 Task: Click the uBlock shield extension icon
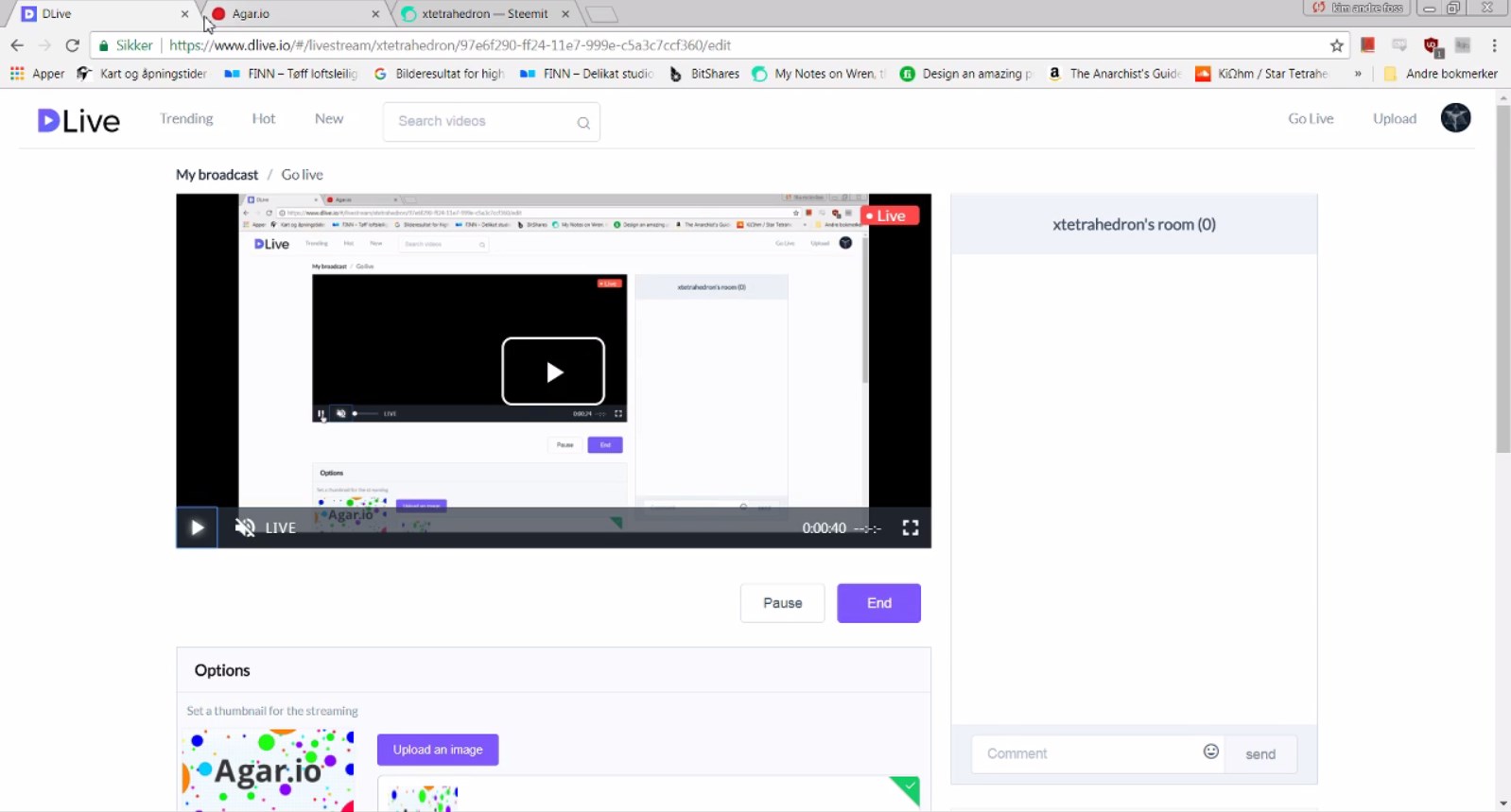(x=1432, y=45)
